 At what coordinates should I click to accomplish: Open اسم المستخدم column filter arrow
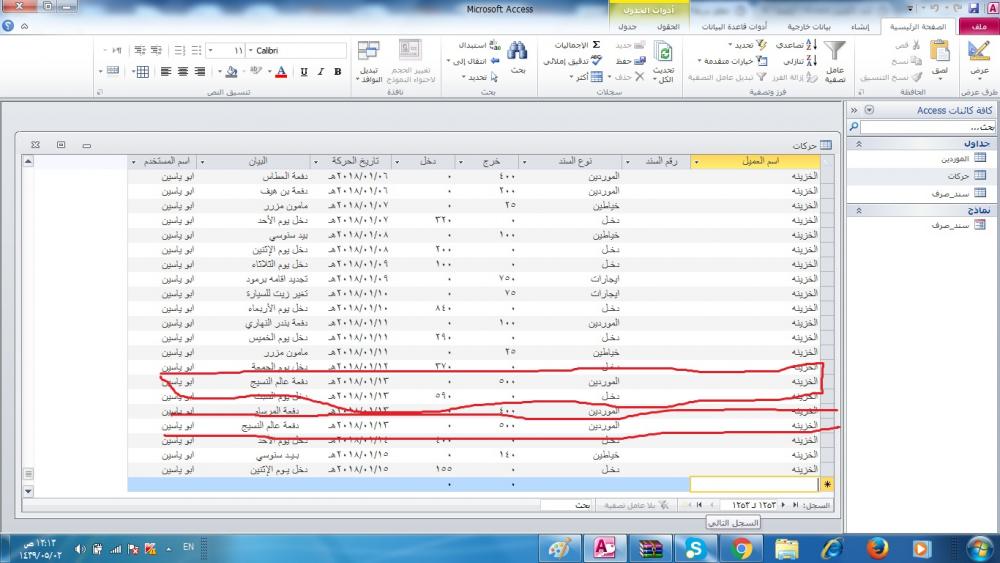pos(133,162)
